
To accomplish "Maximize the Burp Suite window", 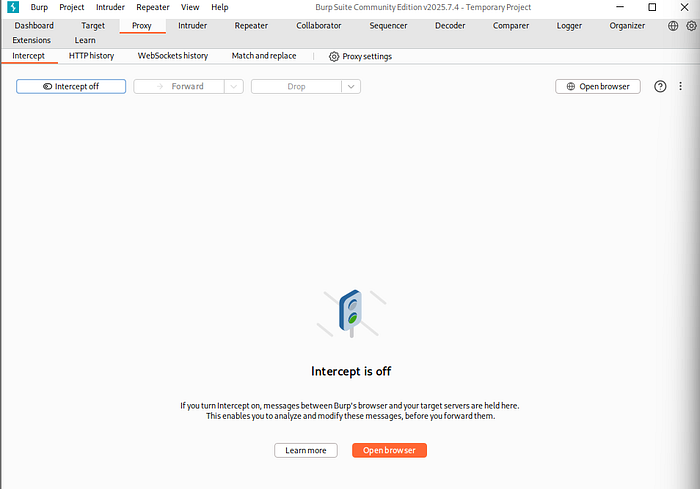I will (652, 7).
